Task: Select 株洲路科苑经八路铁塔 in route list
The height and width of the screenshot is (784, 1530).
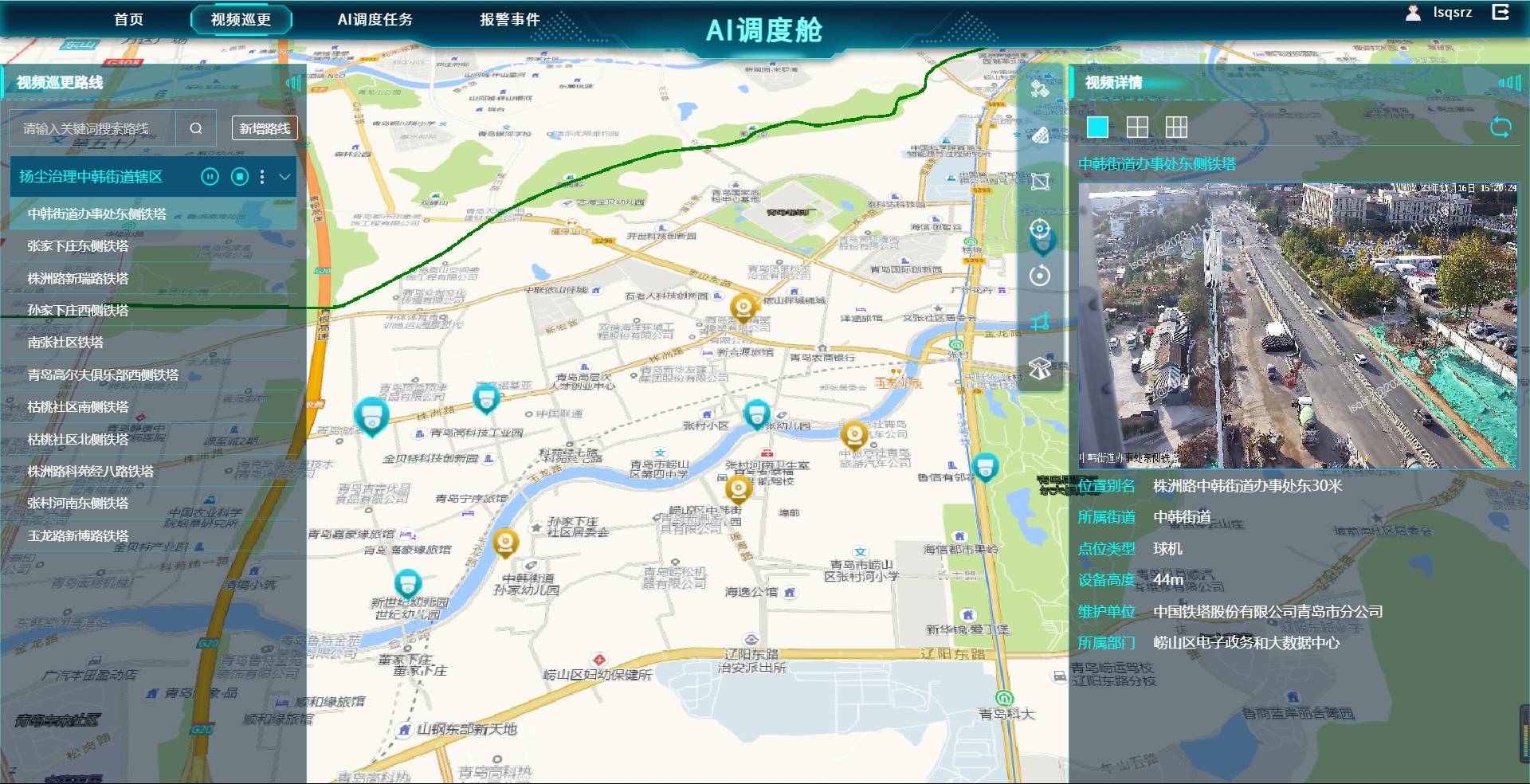Action: coord(152,471)
